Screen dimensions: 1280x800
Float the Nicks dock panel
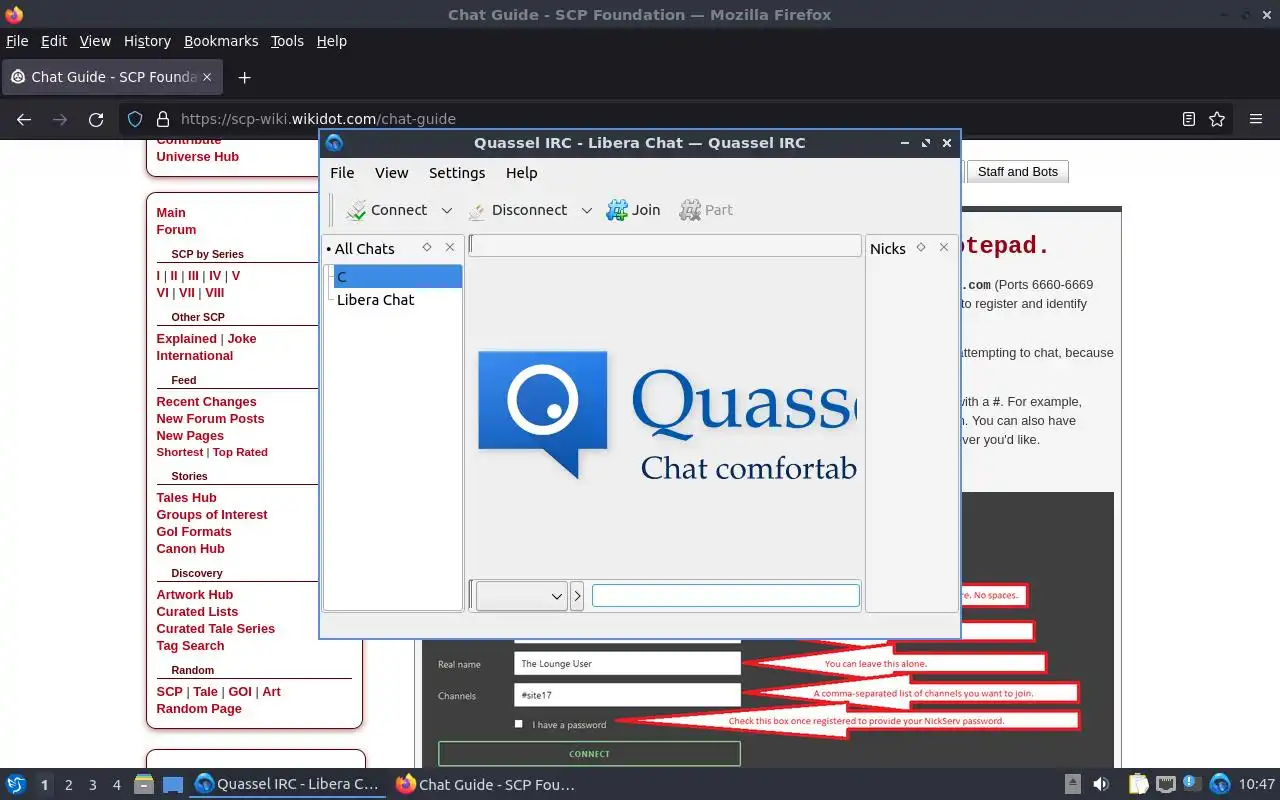921,247
